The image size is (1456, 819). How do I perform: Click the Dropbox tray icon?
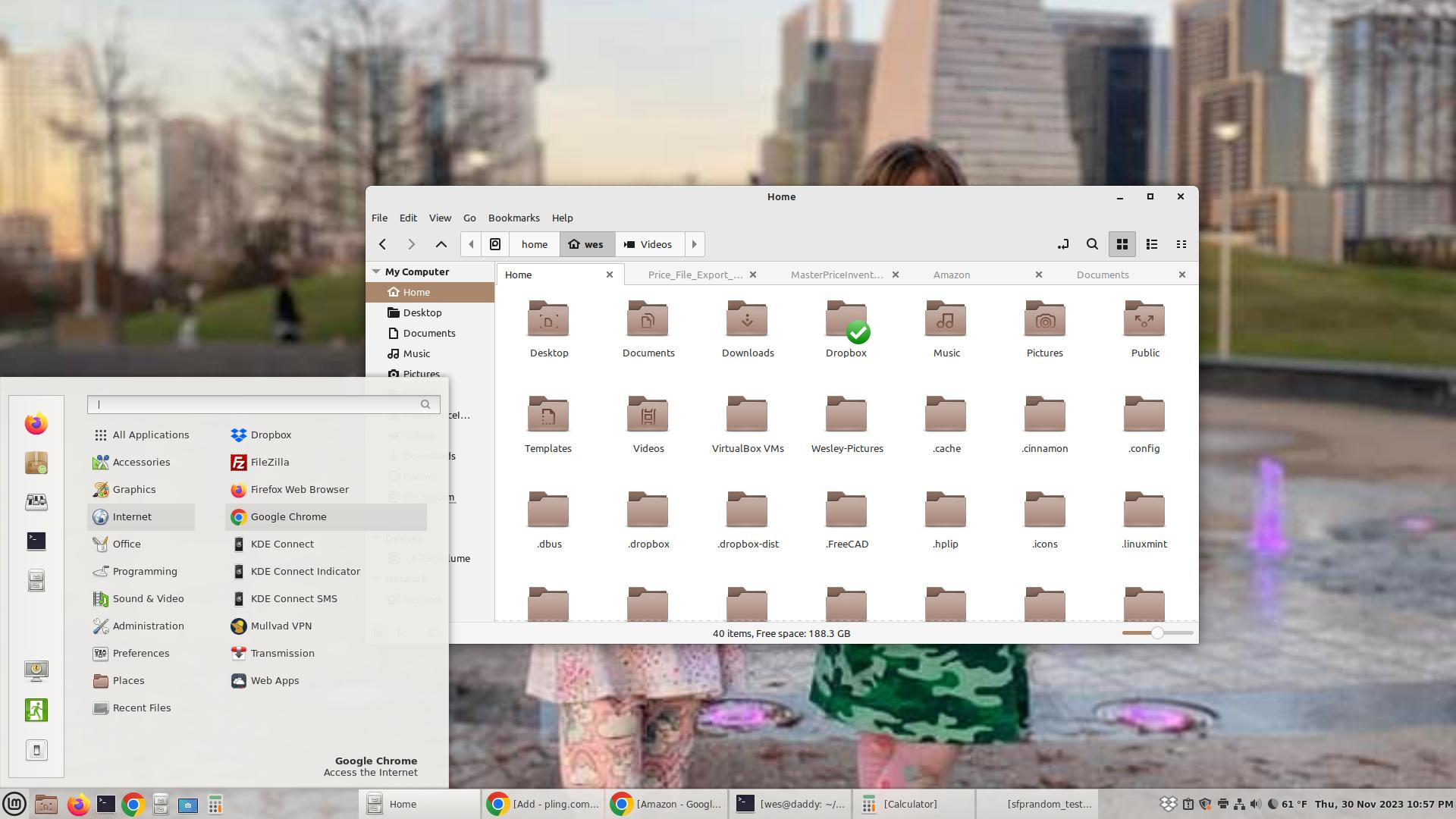pos(1169,804)
